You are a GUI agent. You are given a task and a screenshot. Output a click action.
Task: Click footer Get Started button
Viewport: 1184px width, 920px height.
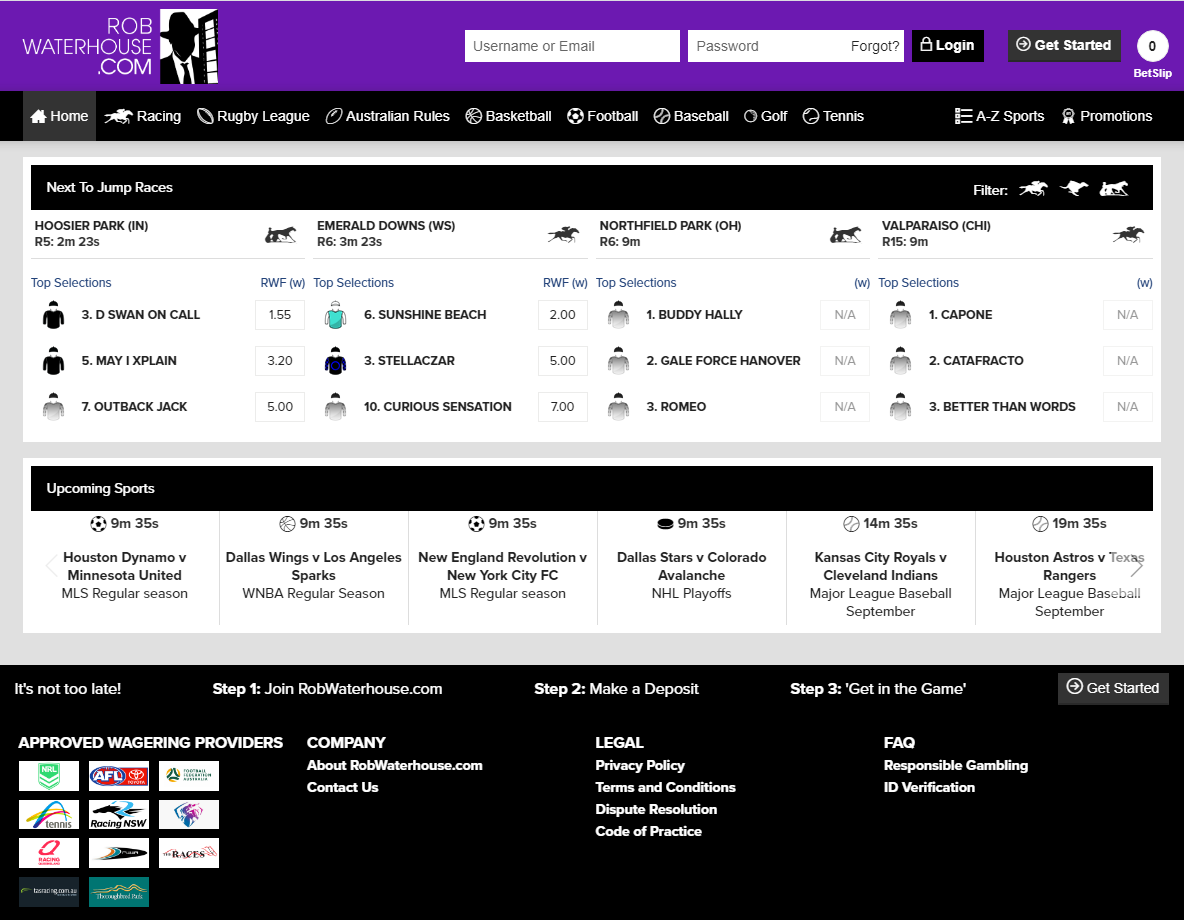pyautogui.click(x=1113, y=688)
